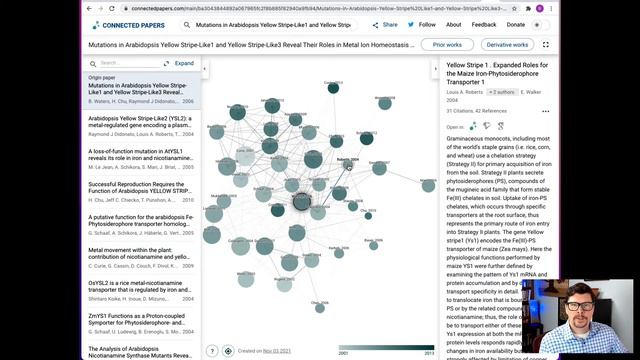The height and width of the screenshot is (360, 640).
Task: Click the Connected Papers logo
Action: 129,25
